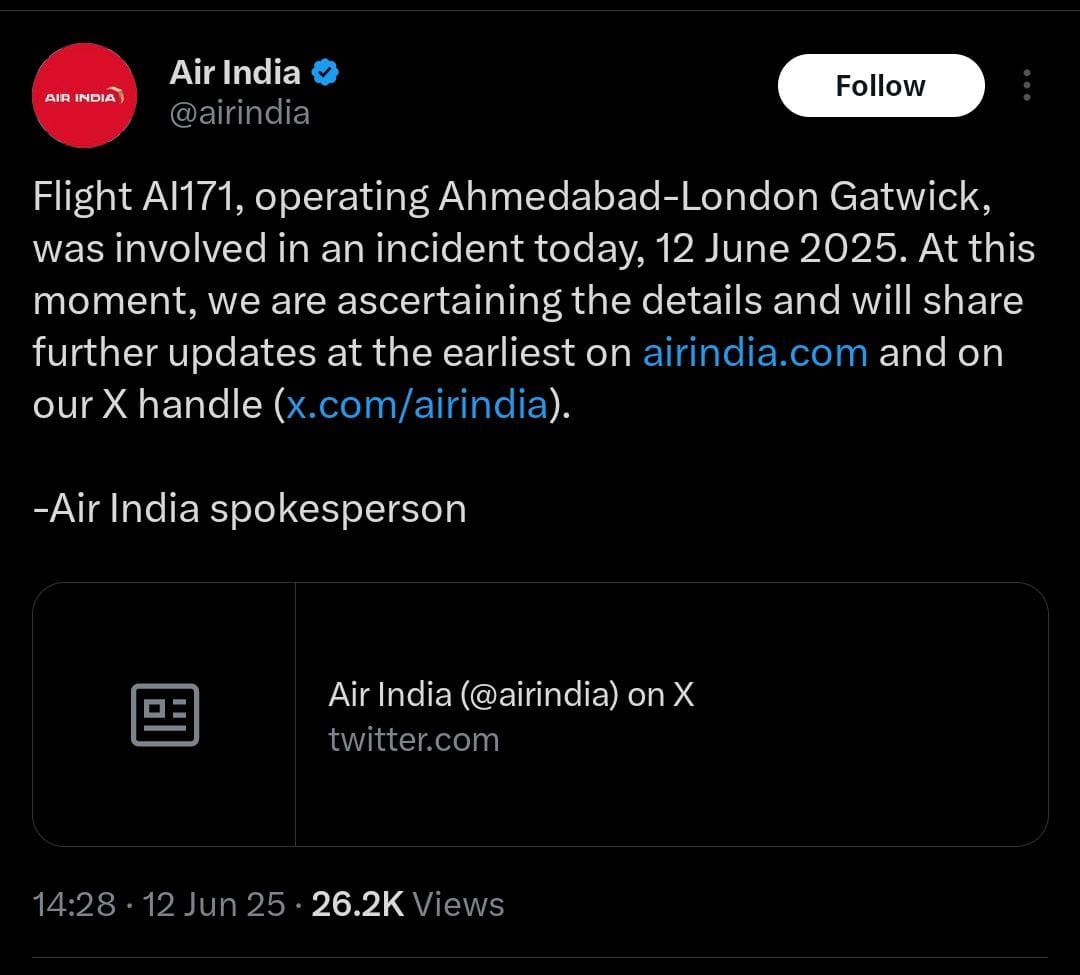Viewport: 1080px width, 975px height.
Task: Click the left thumbnail pane of link card
Action: point(164,715)
